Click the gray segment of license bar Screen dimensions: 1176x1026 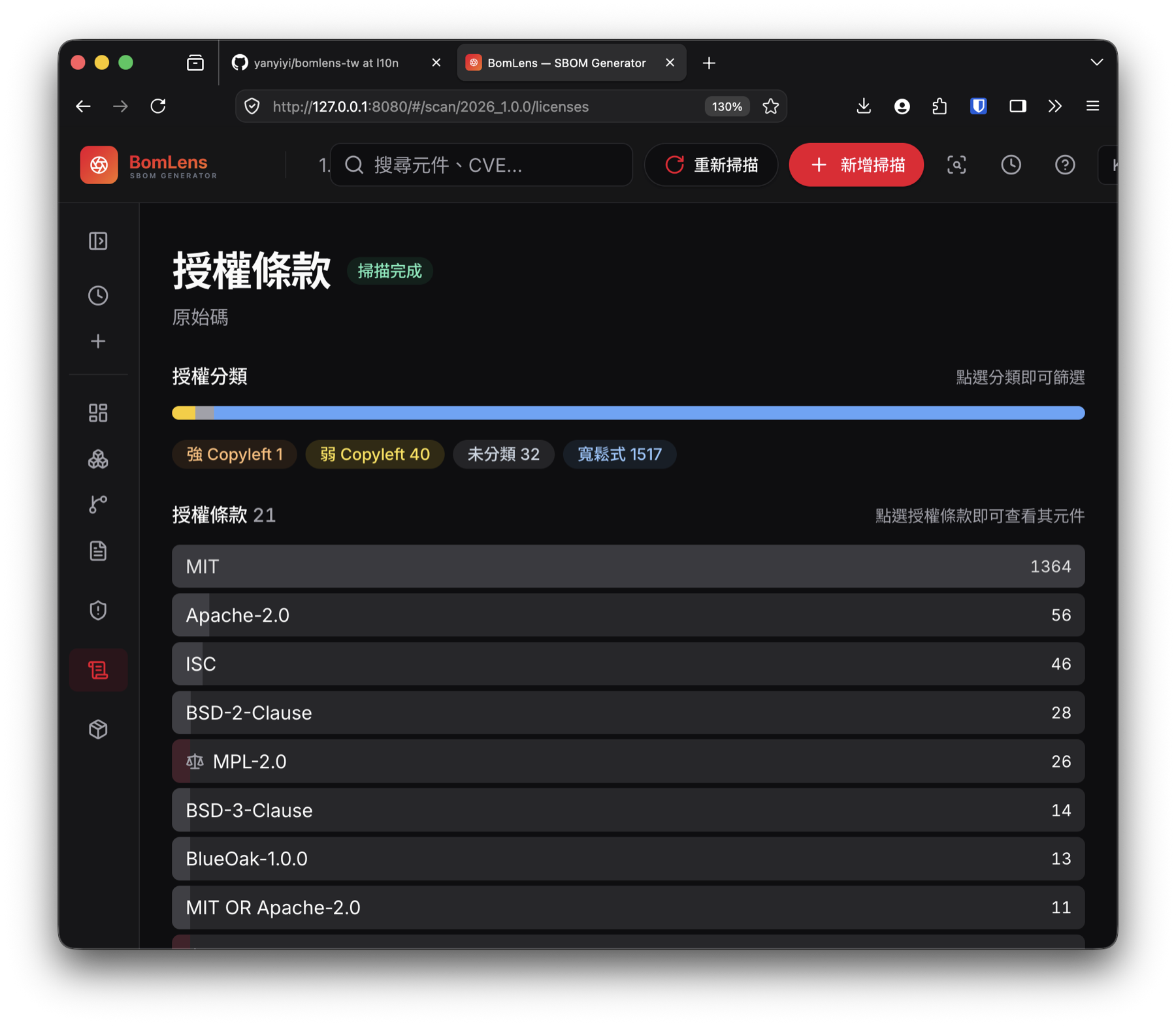(x=204, y=413)
